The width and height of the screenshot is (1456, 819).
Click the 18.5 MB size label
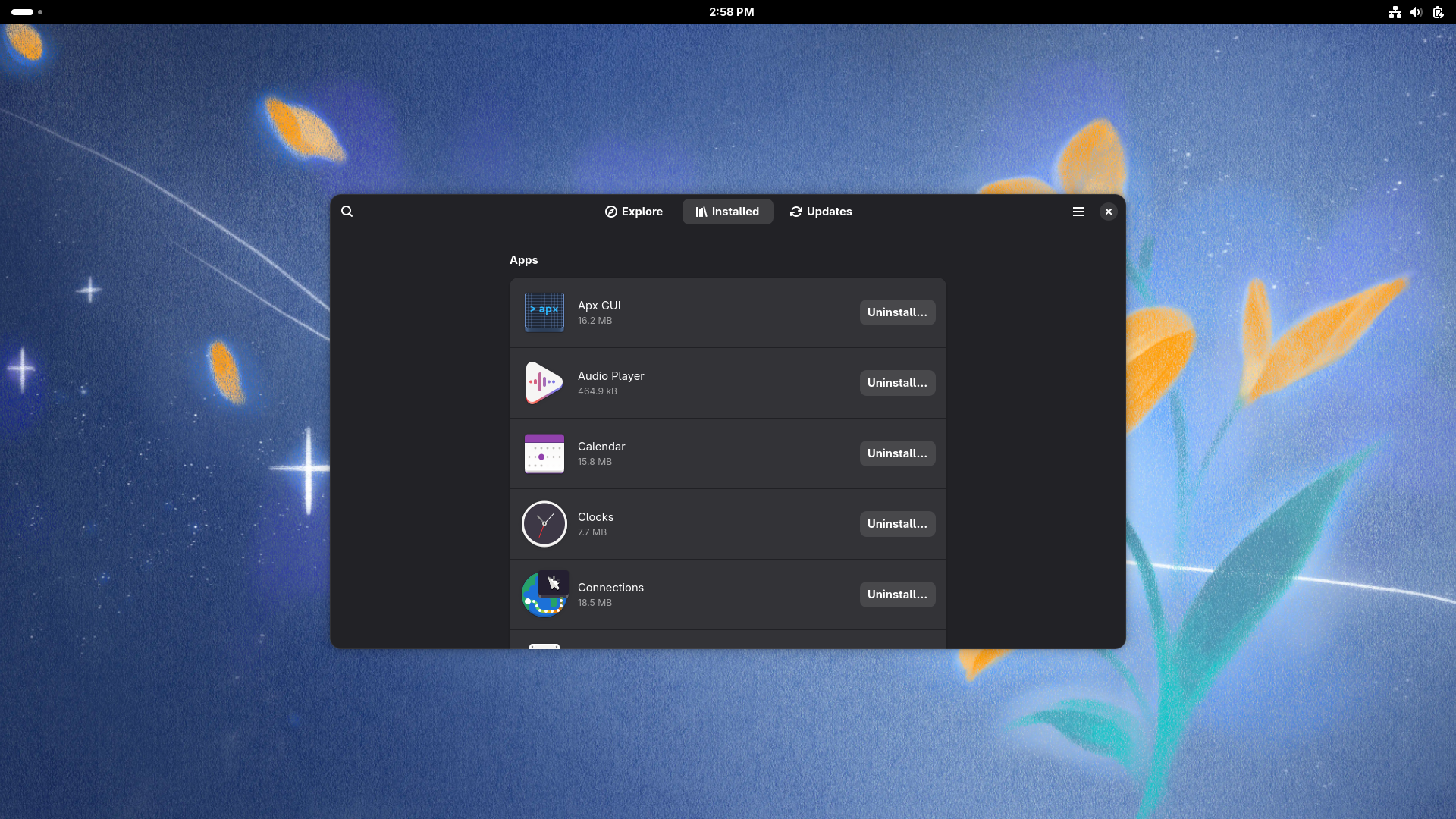pos(595,603)
